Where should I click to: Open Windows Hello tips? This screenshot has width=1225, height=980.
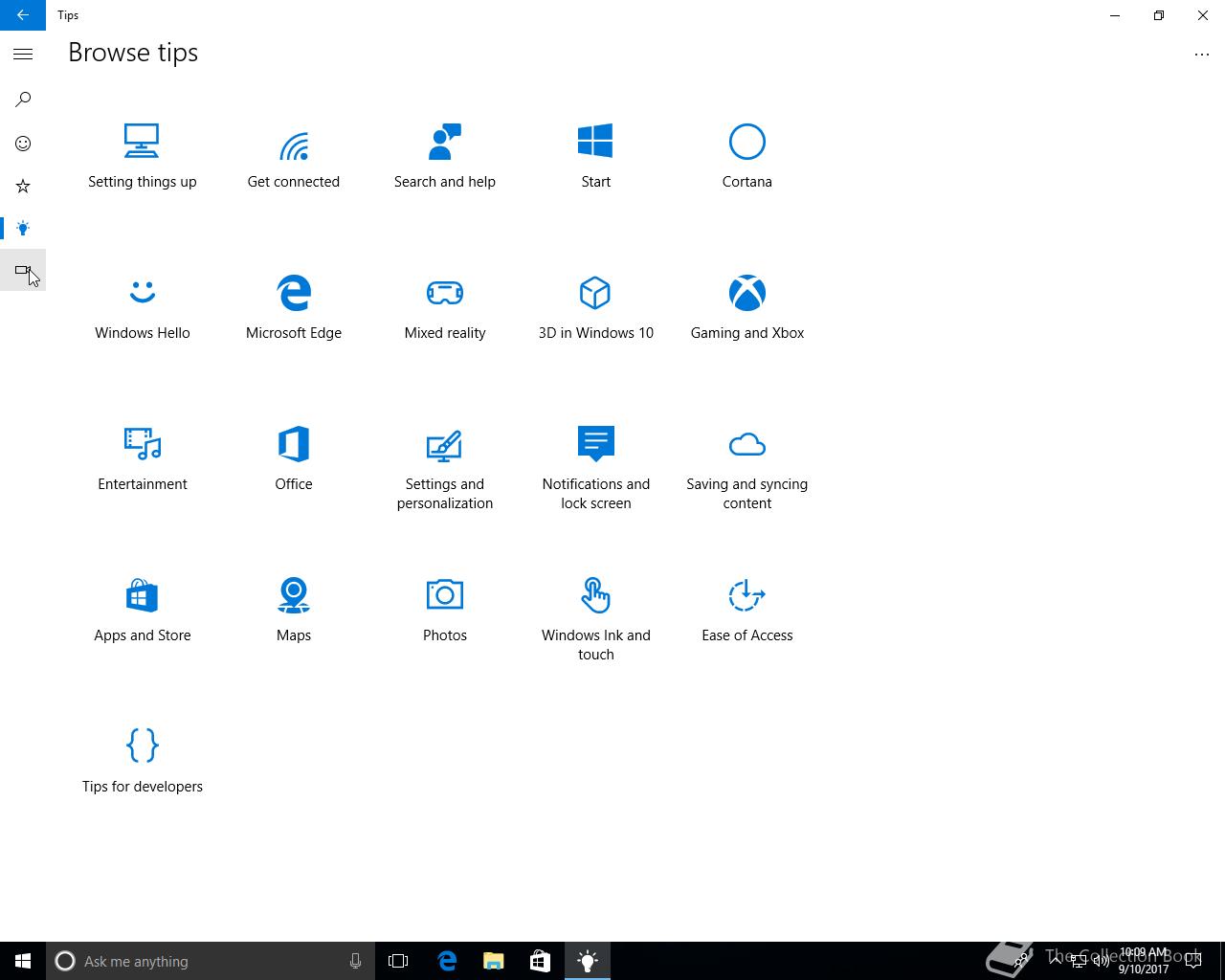click(x=142, y=307)
